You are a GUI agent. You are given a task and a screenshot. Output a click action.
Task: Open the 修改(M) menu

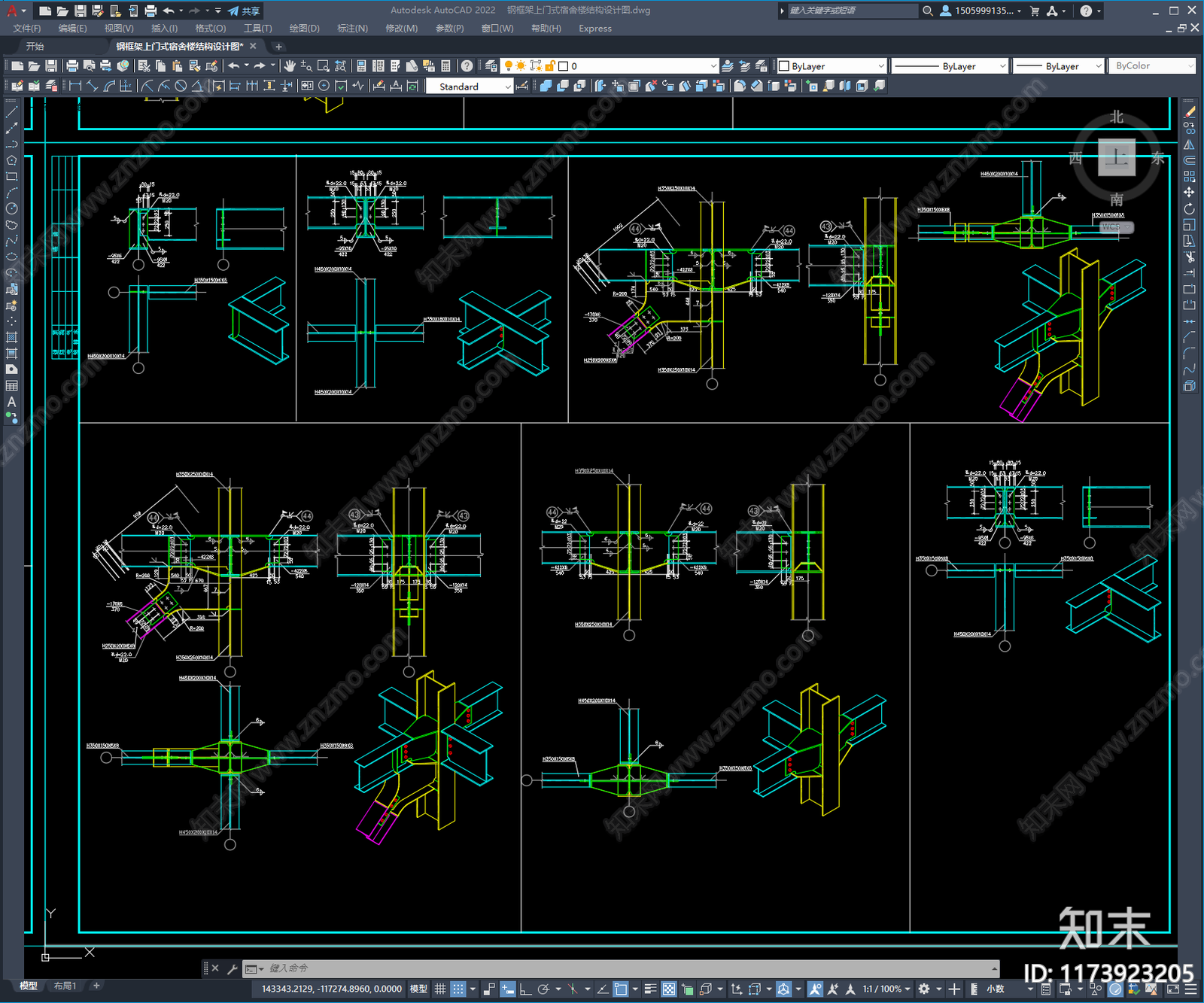click(401, 29)
